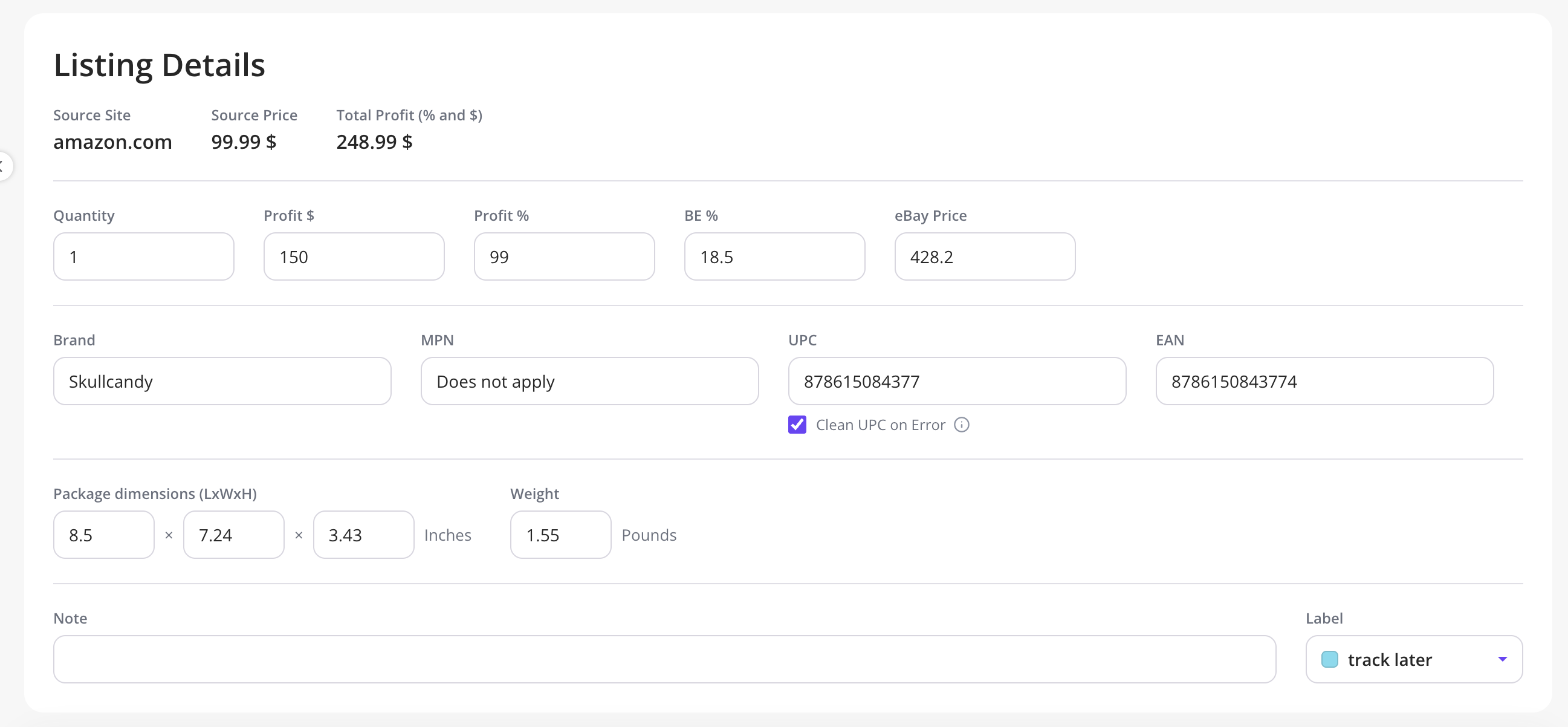Click the package height field 3.43
The height and width of the screenshot is (727, 1568).
click(363, 535)
